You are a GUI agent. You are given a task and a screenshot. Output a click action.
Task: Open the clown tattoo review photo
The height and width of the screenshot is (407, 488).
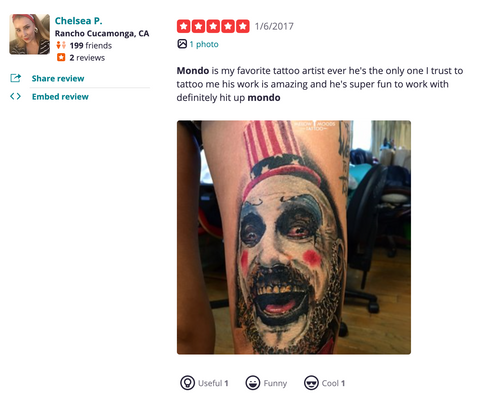[294, 237]
